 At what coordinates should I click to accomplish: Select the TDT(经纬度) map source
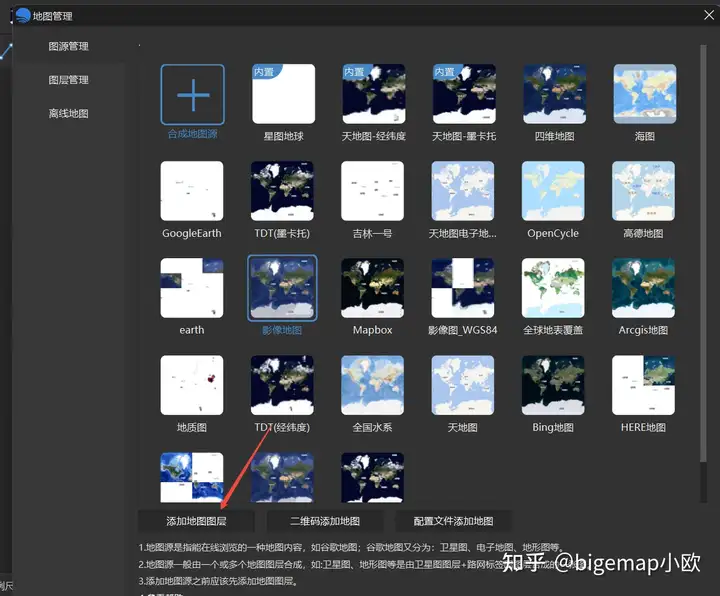pyautogui.click(x=282, y=385)
